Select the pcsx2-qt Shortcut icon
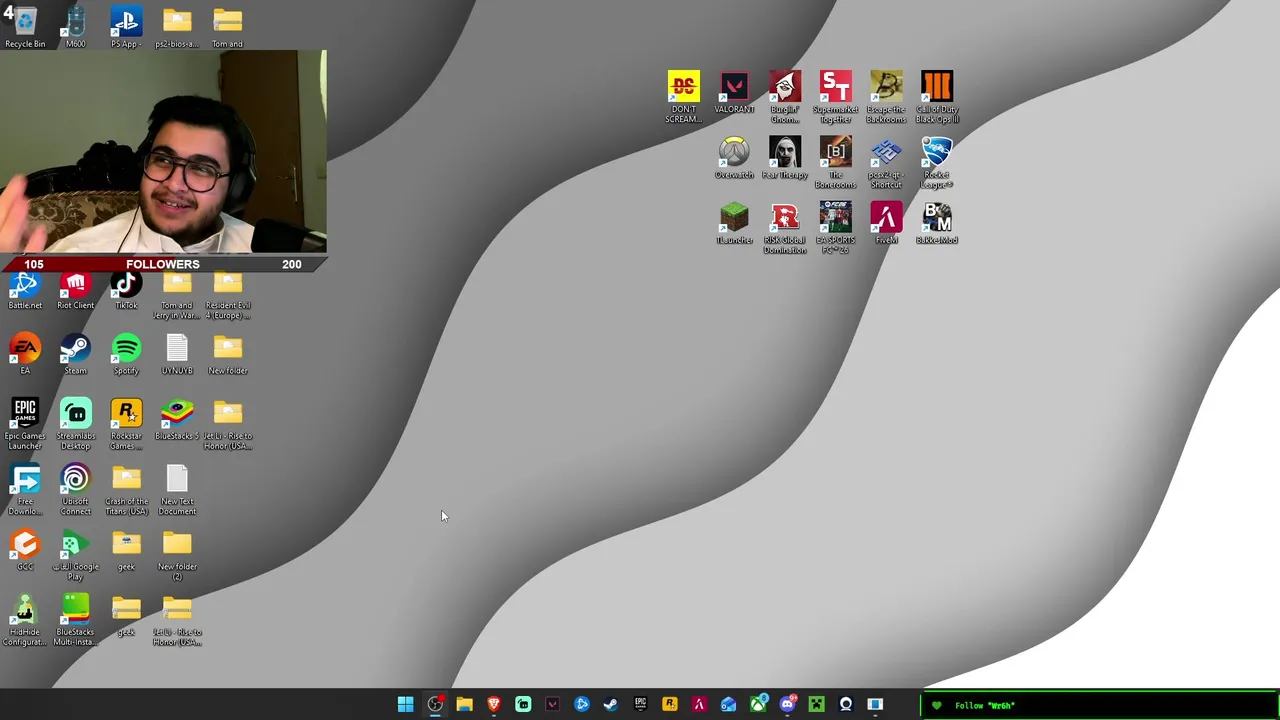1280x720 pixels. coord(886,162)
